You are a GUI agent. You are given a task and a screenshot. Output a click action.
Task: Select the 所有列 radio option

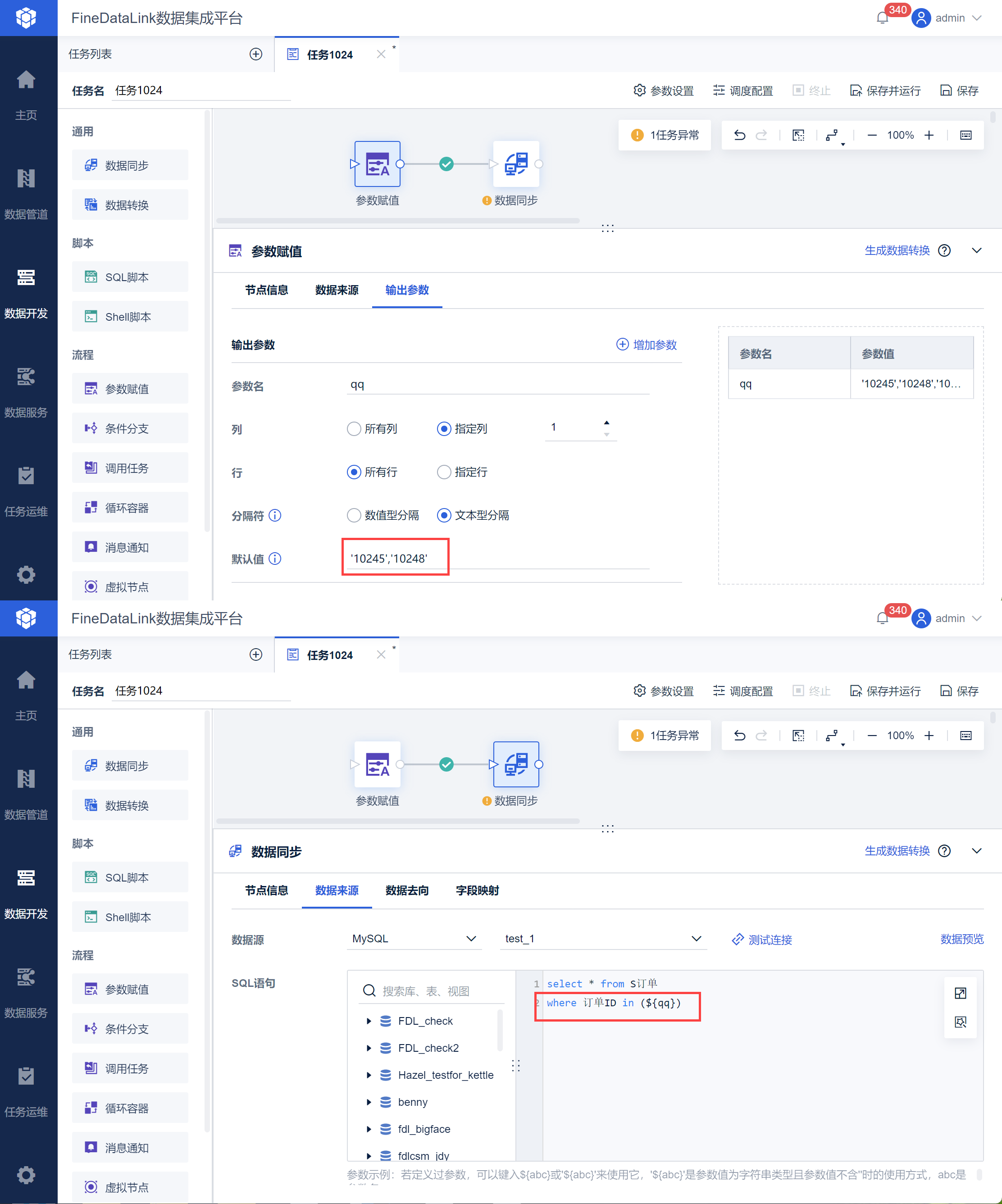(354, 429)
